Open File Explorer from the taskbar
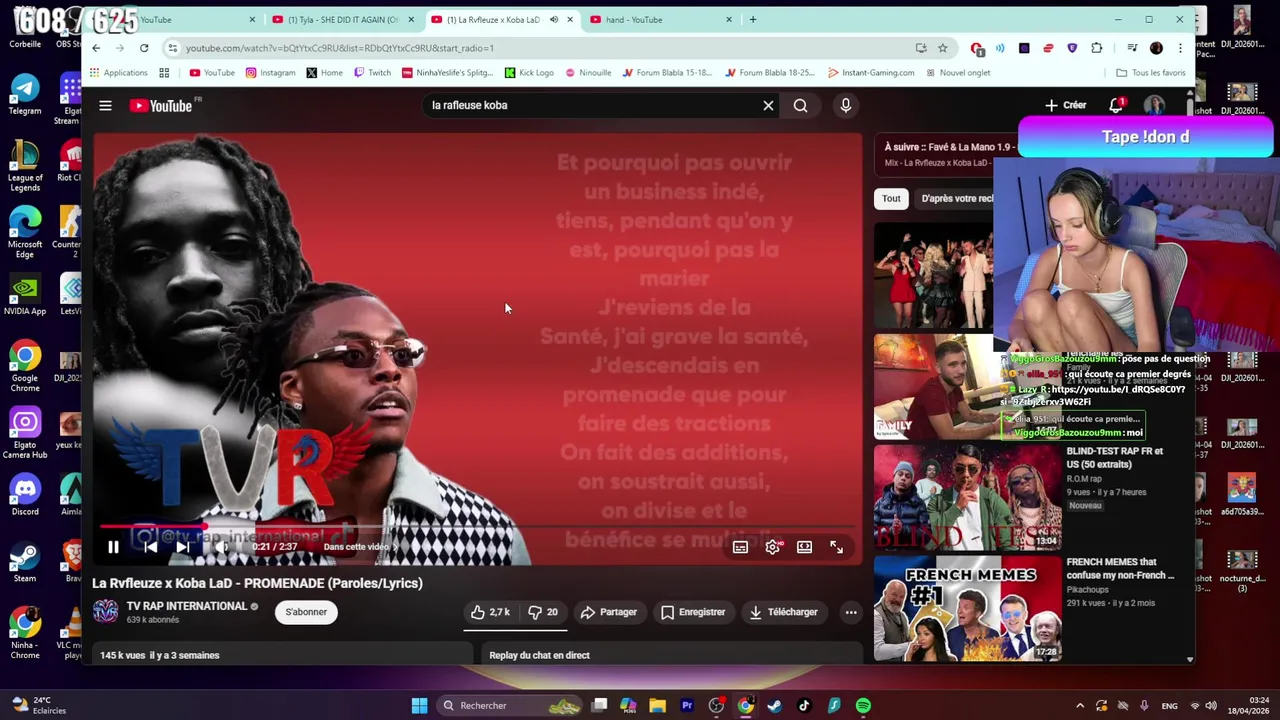Image resolution: width=1280 pixels, height=720 pixels. pos(657,706)
